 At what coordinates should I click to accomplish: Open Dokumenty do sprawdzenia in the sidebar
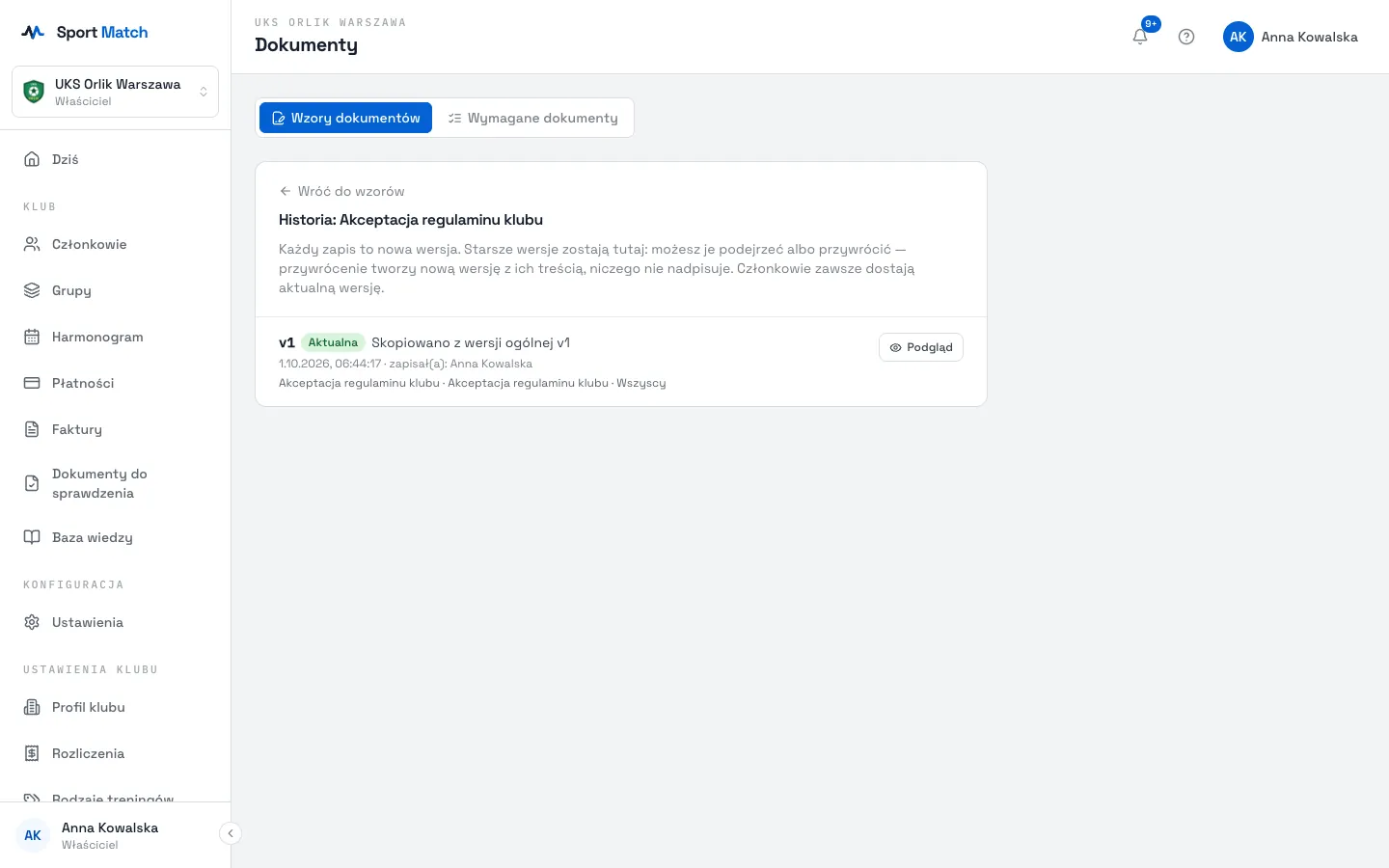(x=115, y=483)
